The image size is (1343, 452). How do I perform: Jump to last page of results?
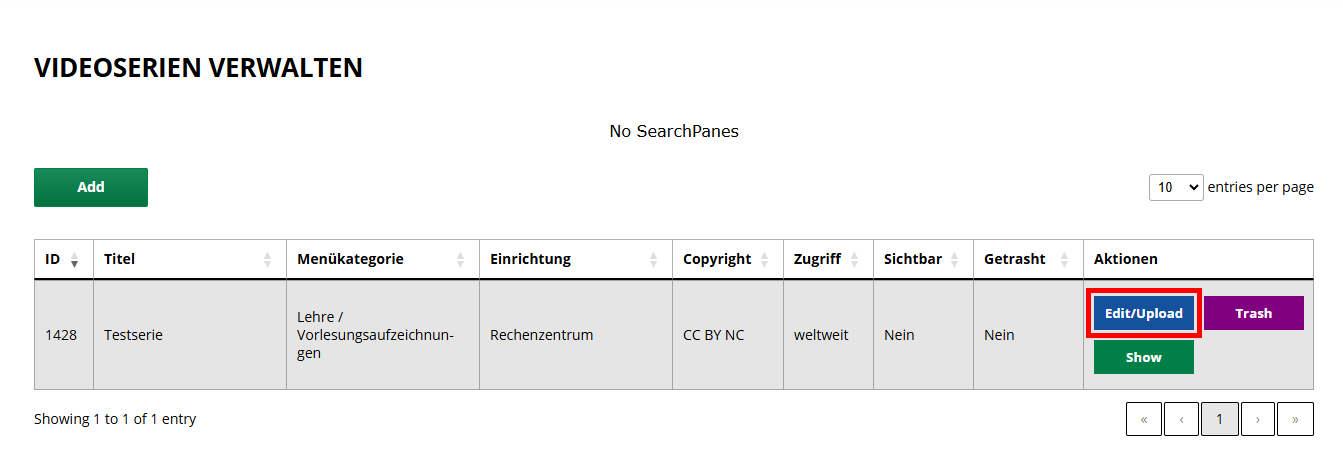(1295, 419)
